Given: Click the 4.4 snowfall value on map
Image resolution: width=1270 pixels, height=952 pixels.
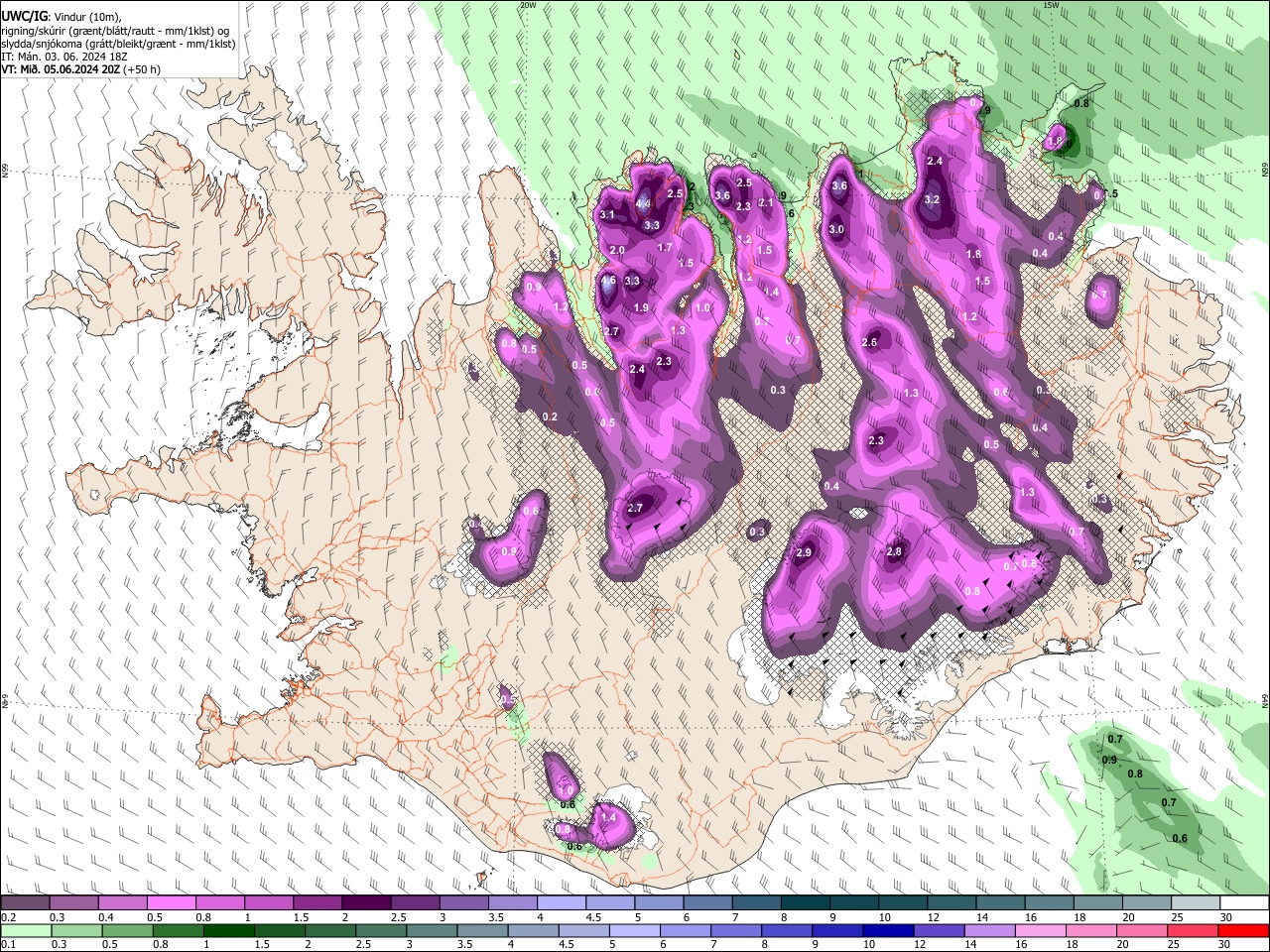Looking at the screenshot, I should click(x=643, y=204).
